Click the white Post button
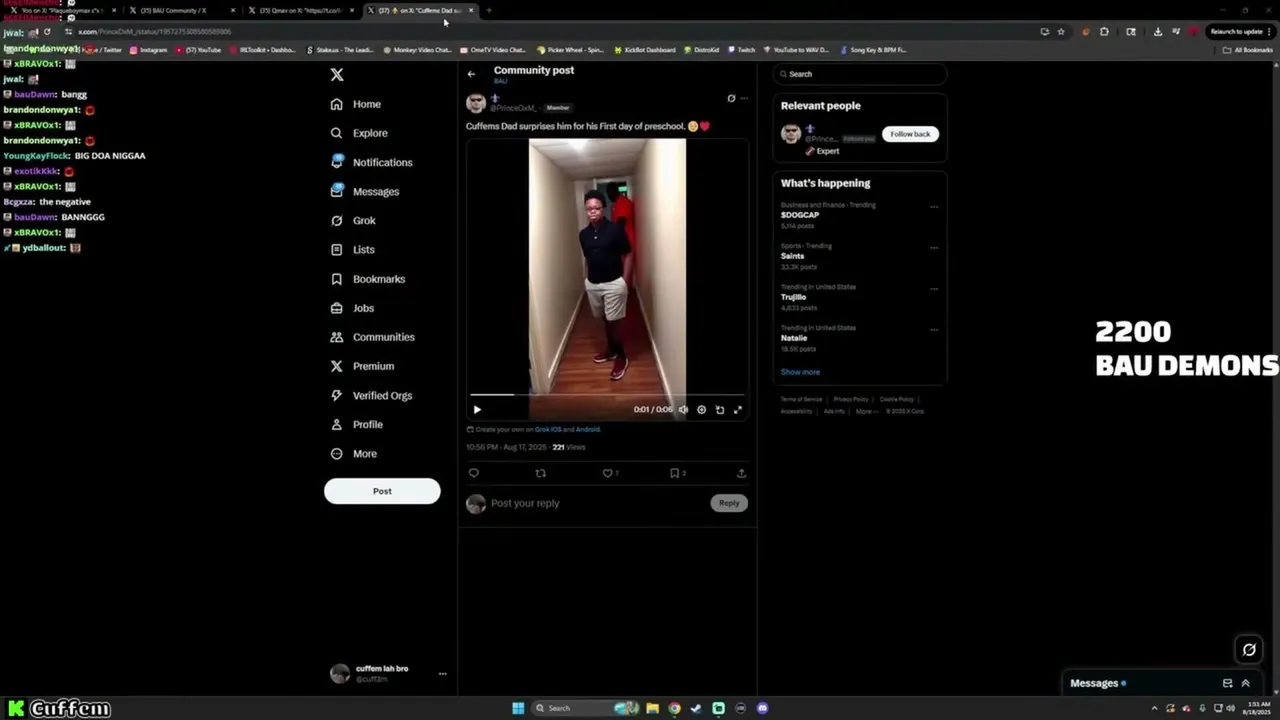This screenshot has width=1280, height=720. click(382, 491)
